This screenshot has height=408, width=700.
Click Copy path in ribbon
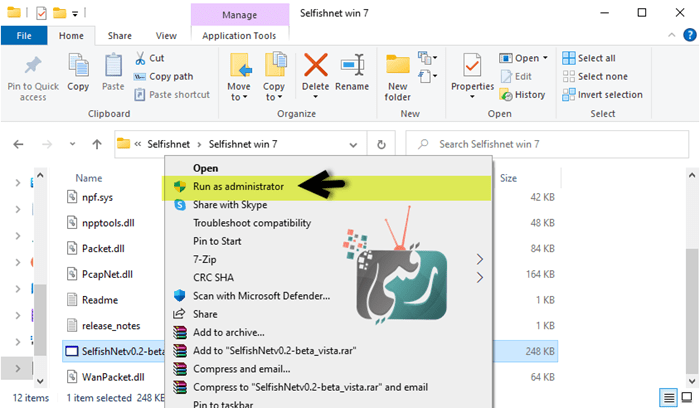pos(163,76)
